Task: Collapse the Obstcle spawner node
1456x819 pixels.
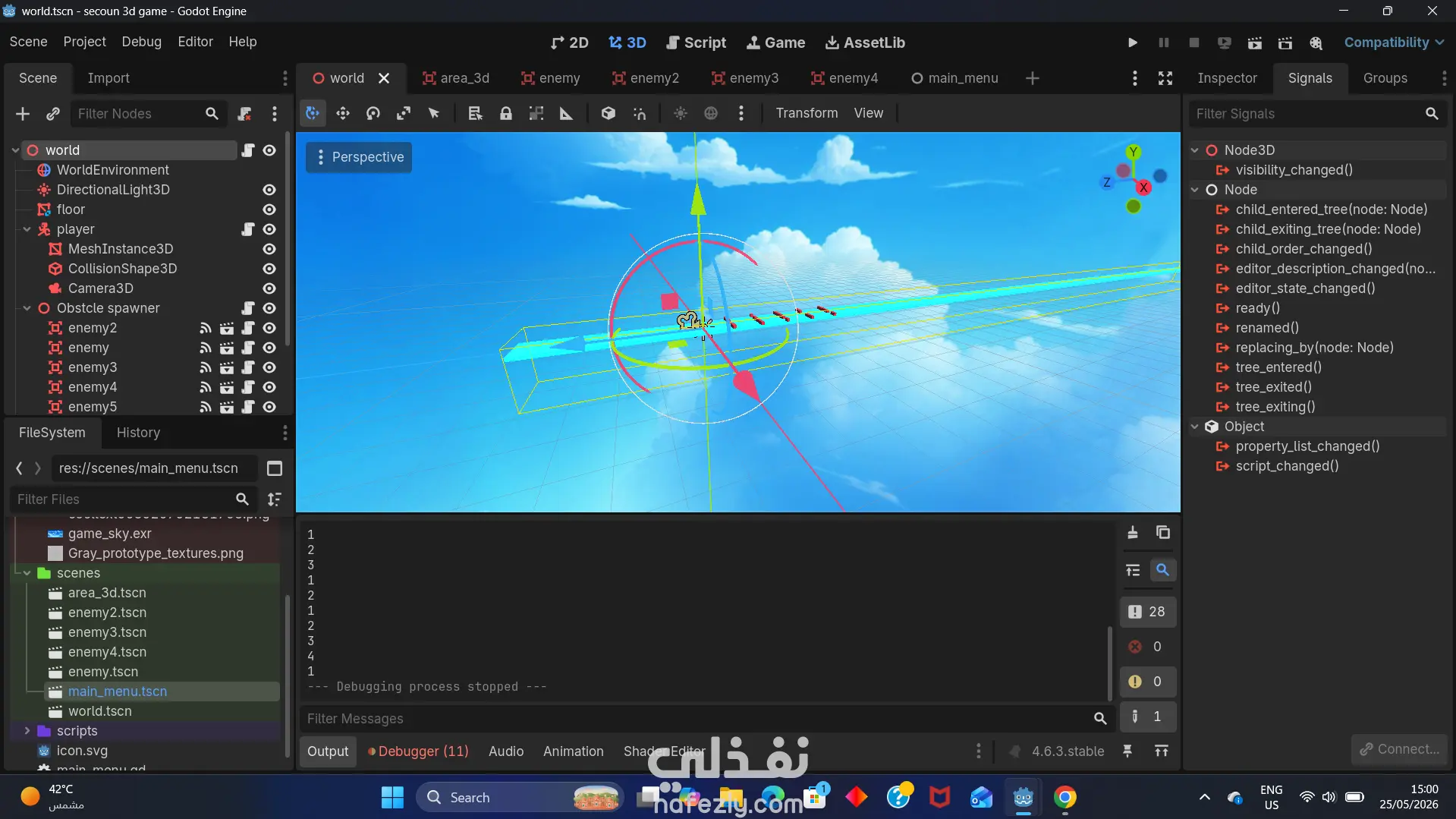Action: [27, 308]
